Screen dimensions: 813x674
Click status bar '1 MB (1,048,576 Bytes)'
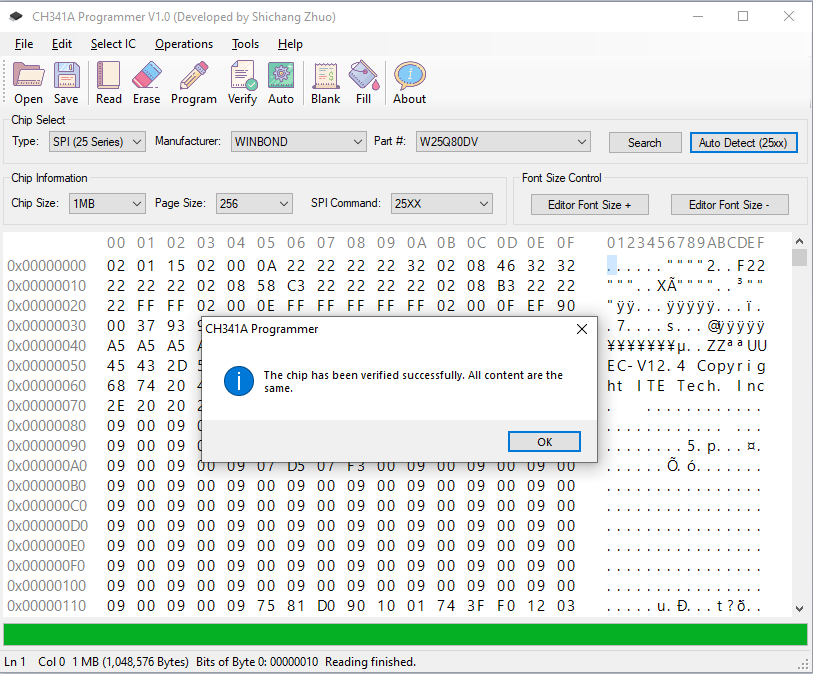pos(130,662)
